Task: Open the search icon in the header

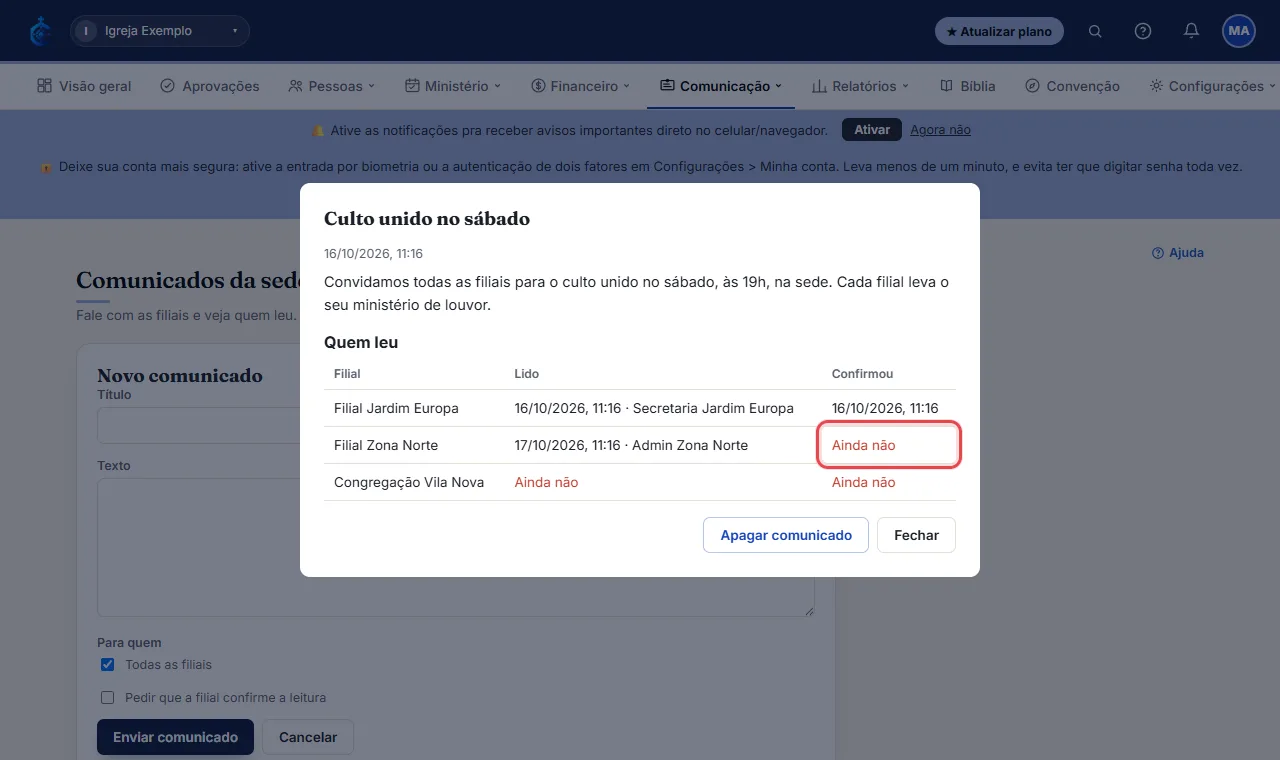Action: coord(1095,31)
